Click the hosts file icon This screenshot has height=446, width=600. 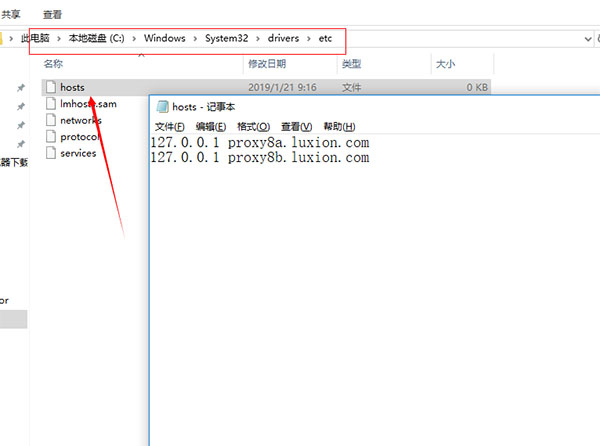(51, 87)
